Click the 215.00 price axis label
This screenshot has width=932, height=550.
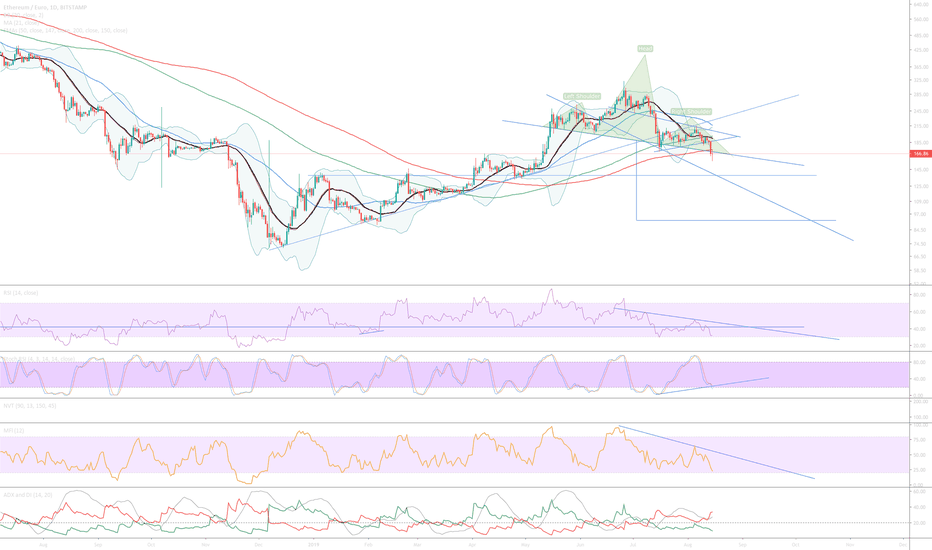click(x=921, y=126)
